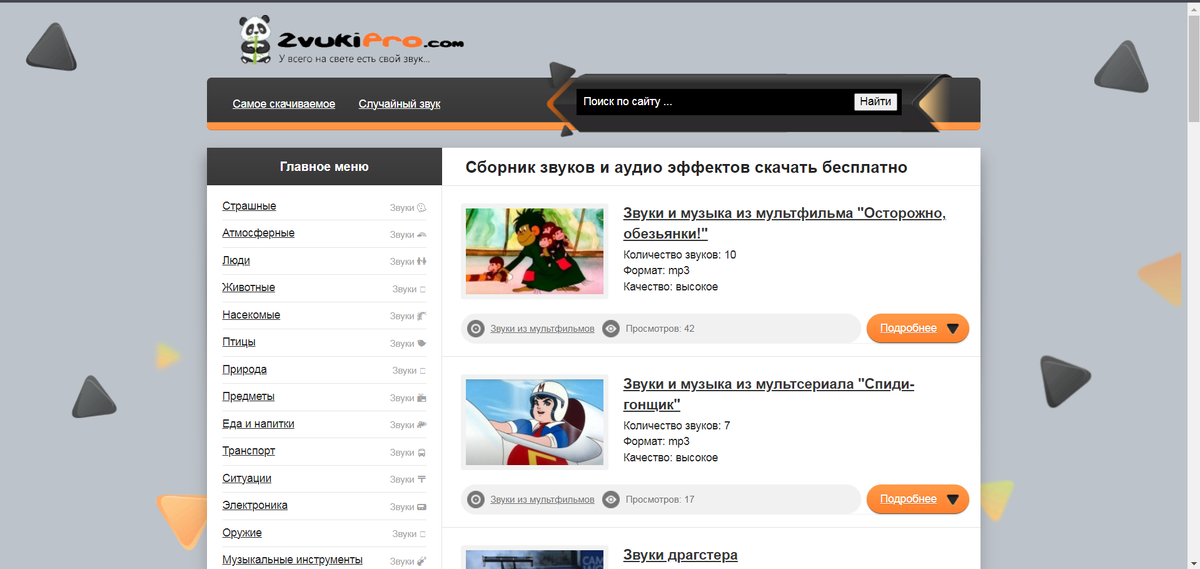Click the guitar icon in Музыкальные инструменты row
The height and width of the screenshot is (569, 1200).
[422, 561]
